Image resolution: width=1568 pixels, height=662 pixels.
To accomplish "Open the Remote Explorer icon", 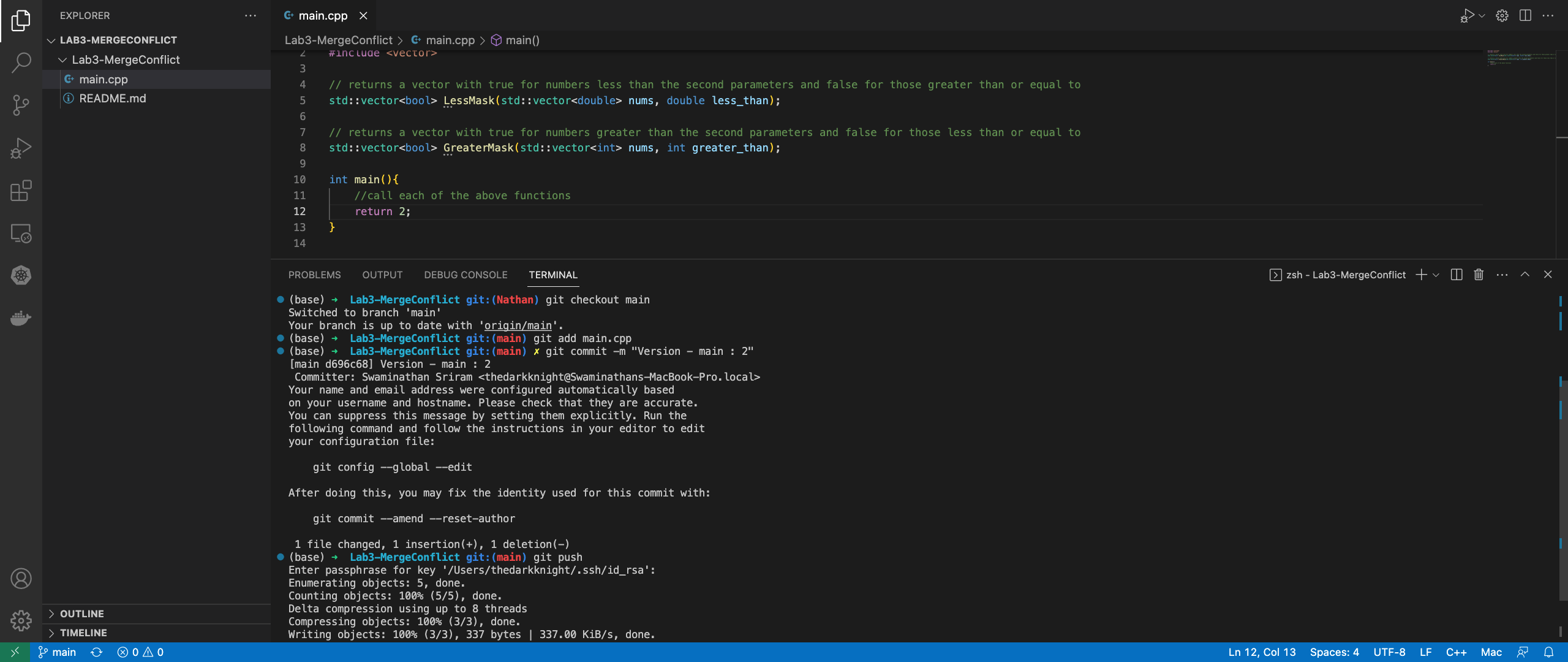I will [x=21, y=233].
